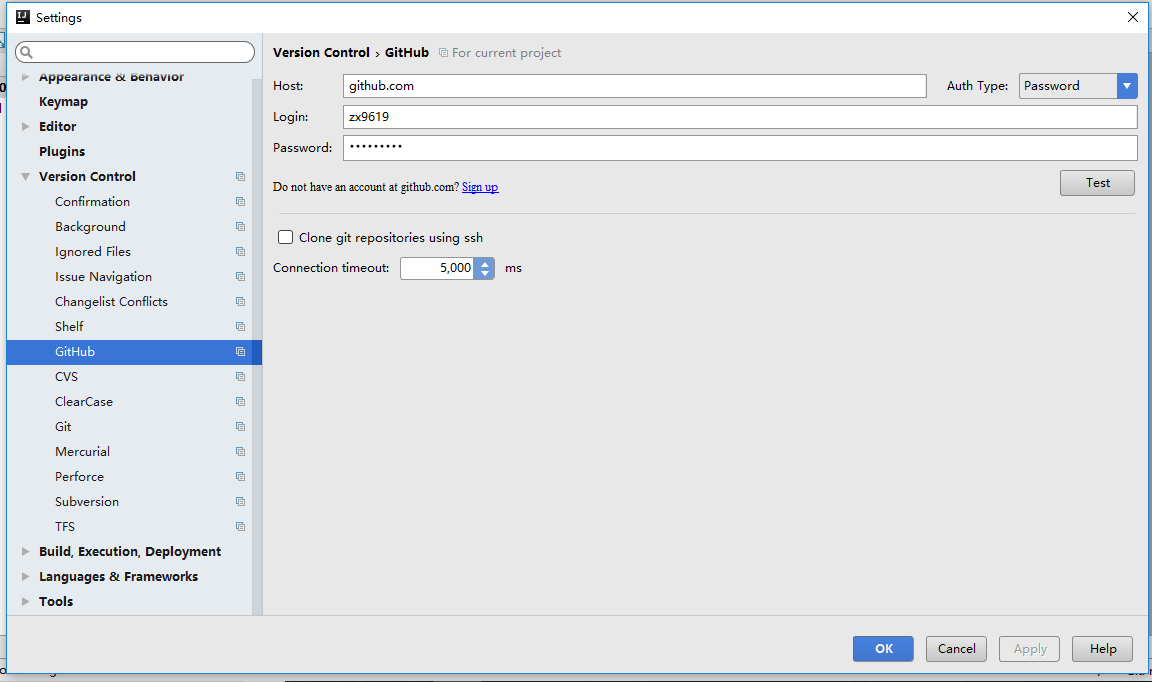Follow the Sign up link
Image resolution: width=1152 pixels, height=682 pixels.
480,187
